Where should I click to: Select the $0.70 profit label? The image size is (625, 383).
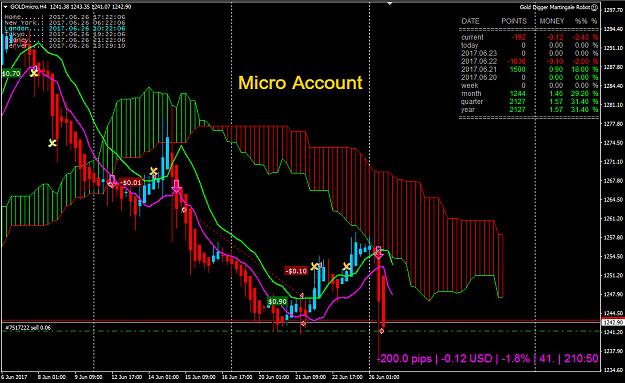point(11,73)
